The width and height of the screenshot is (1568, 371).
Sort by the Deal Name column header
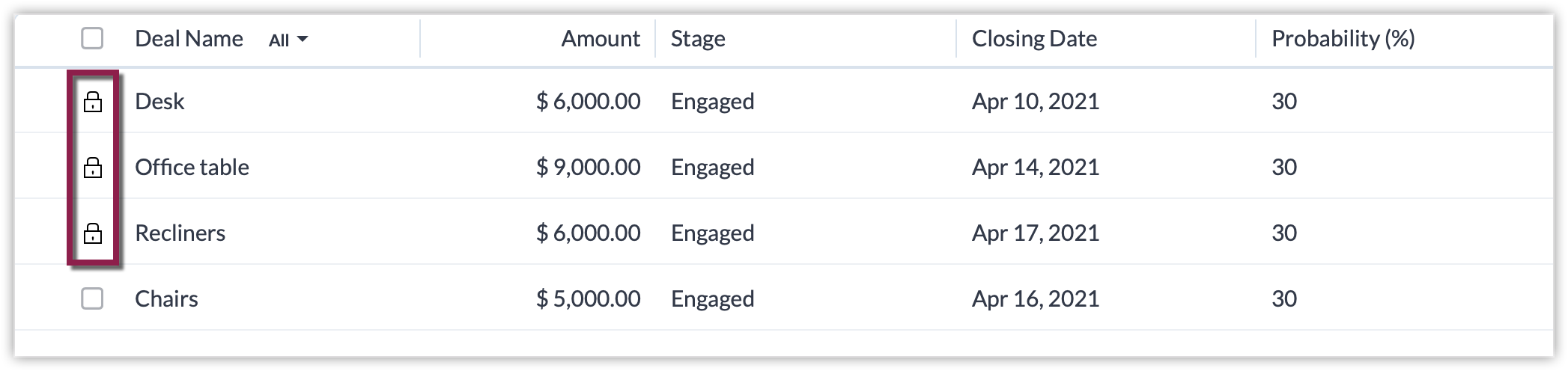point(189,39)
